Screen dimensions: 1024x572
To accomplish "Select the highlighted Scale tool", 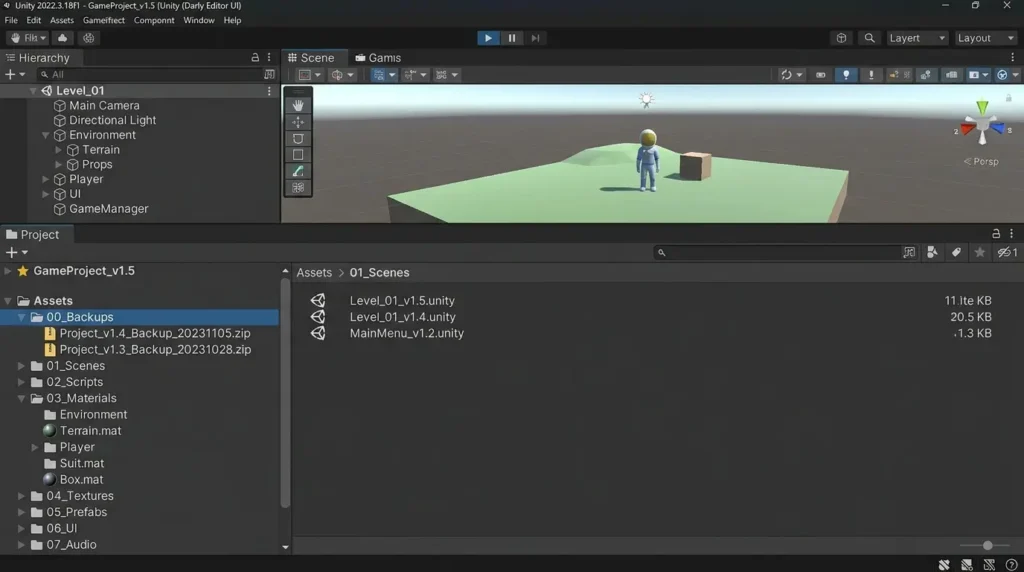I will click(298, 171).
